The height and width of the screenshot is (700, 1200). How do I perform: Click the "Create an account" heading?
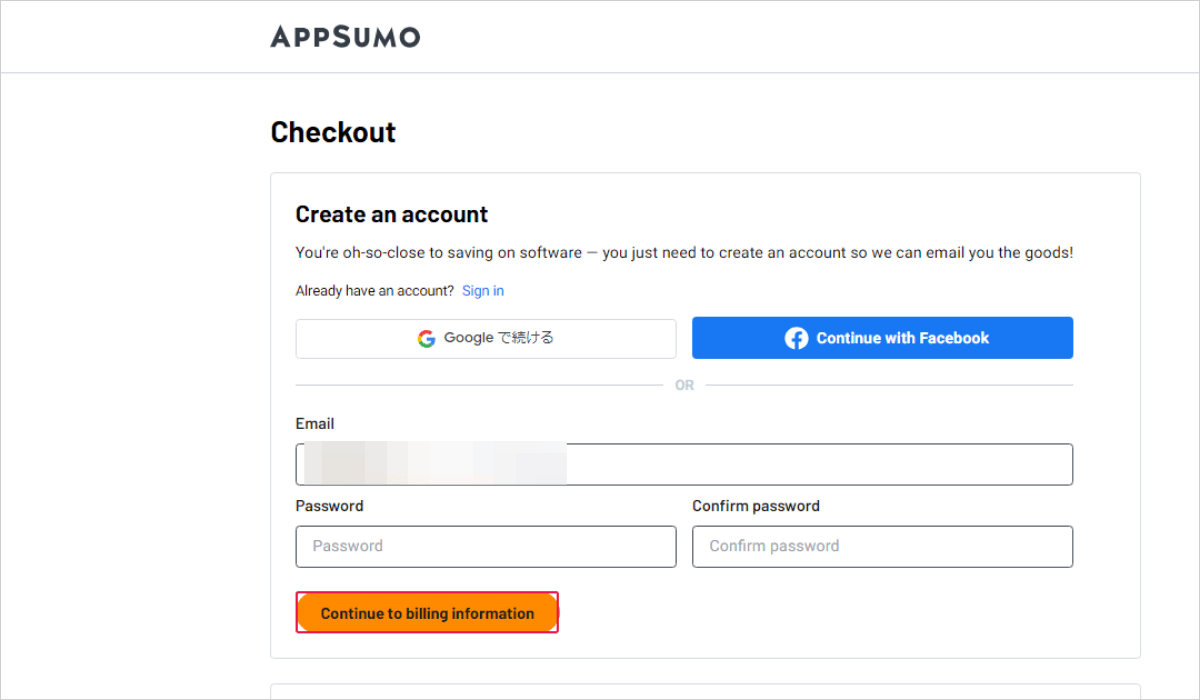[x=391, y=214]
